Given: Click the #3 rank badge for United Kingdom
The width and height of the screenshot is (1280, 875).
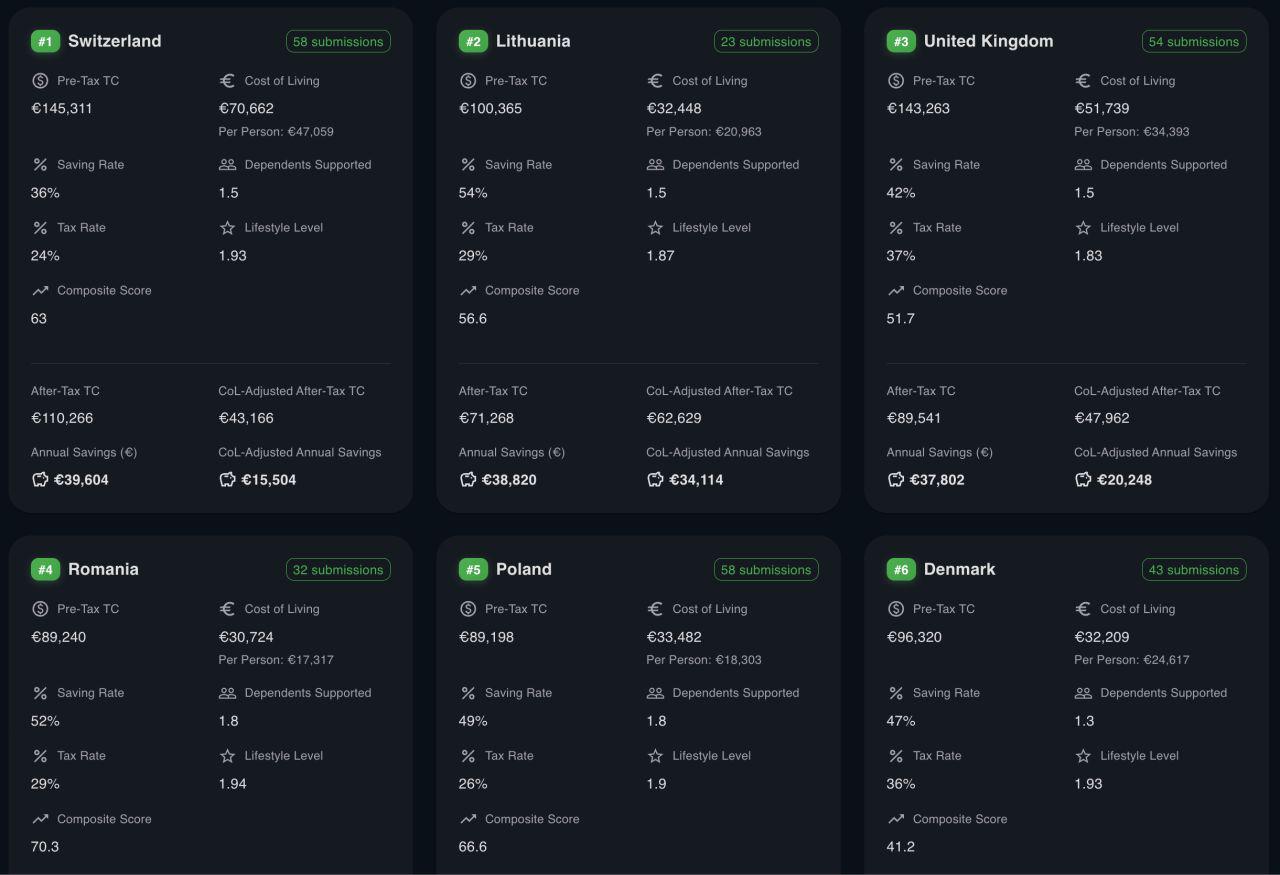Looking at the screenshot, I should click(899, 41).
